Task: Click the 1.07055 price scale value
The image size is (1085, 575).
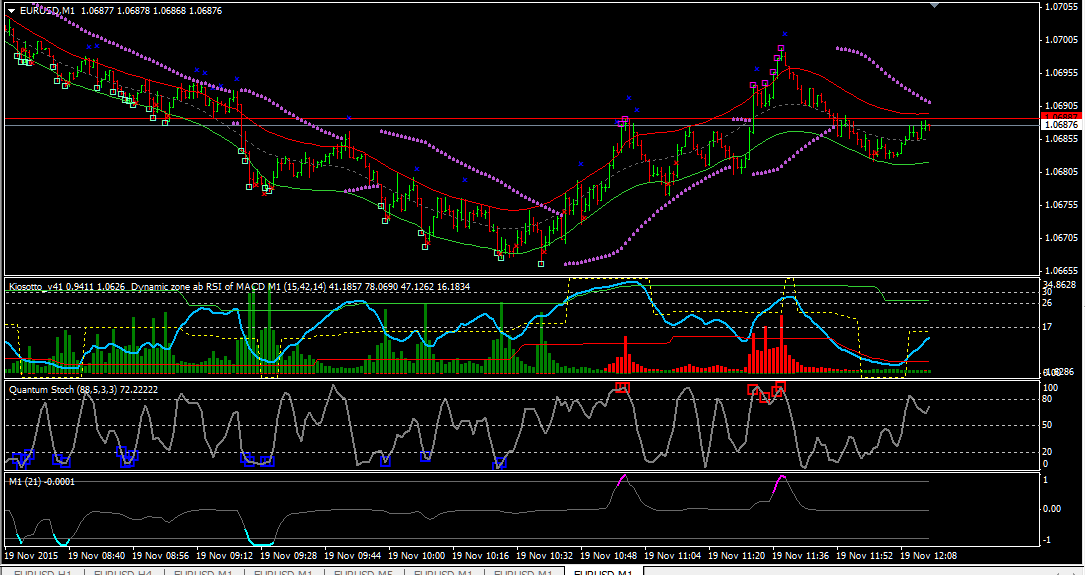Action: (x=1061, y=7)
